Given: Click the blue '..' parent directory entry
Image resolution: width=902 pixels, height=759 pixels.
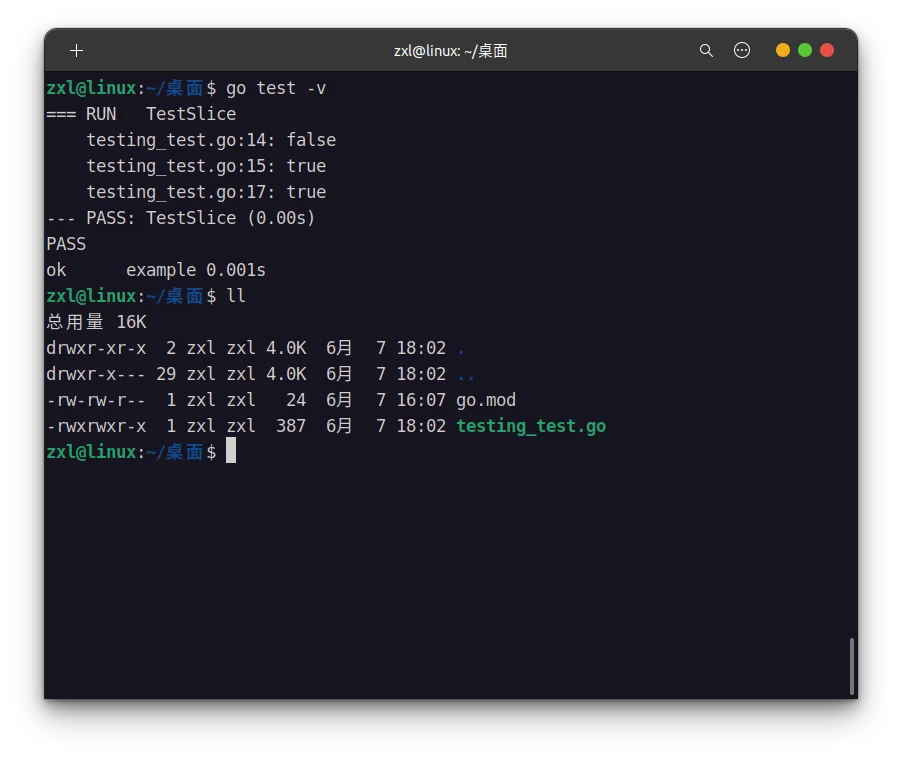Looking at the screenshot, I should [466, 378].
